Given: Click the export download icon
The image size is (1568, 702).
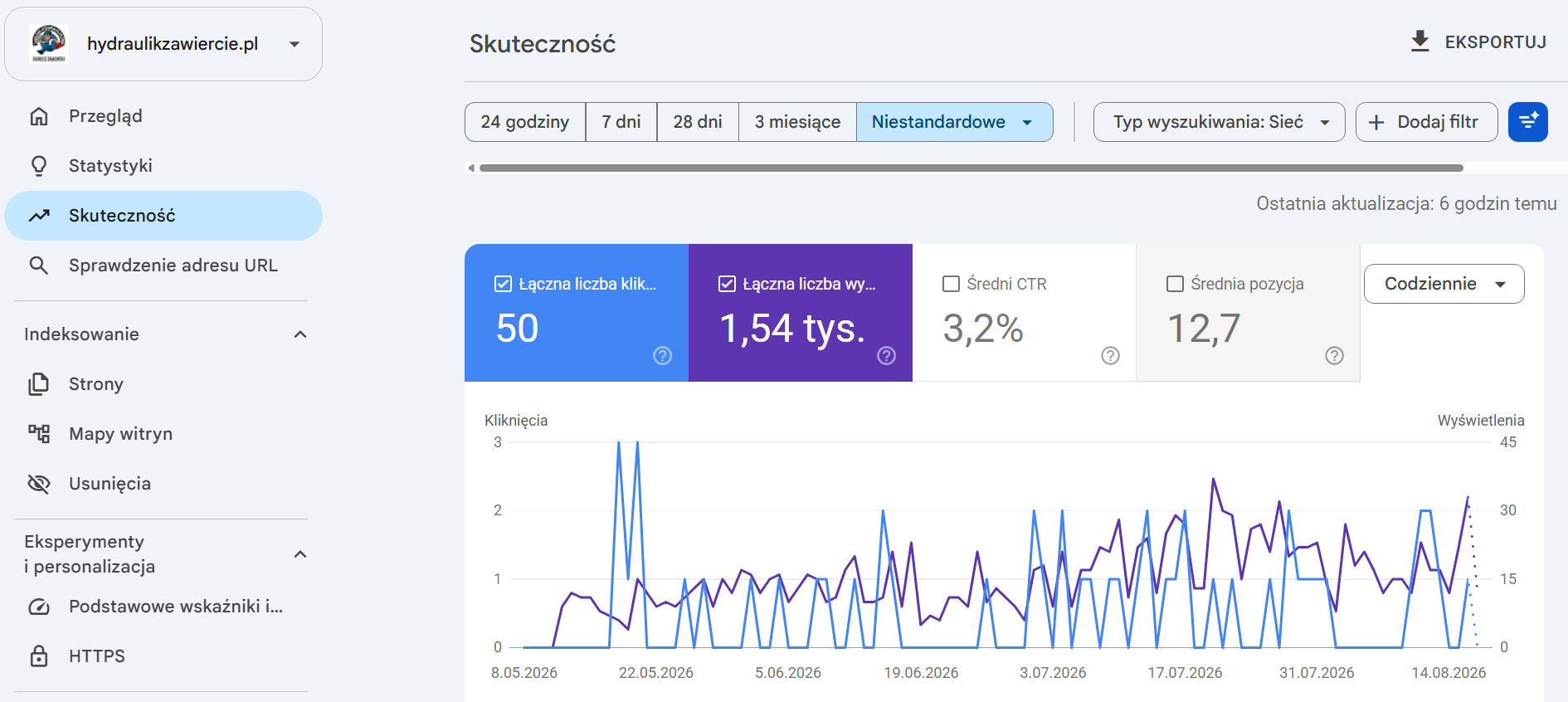Looking at the screenshot, I should click(x=1420, y=41).
